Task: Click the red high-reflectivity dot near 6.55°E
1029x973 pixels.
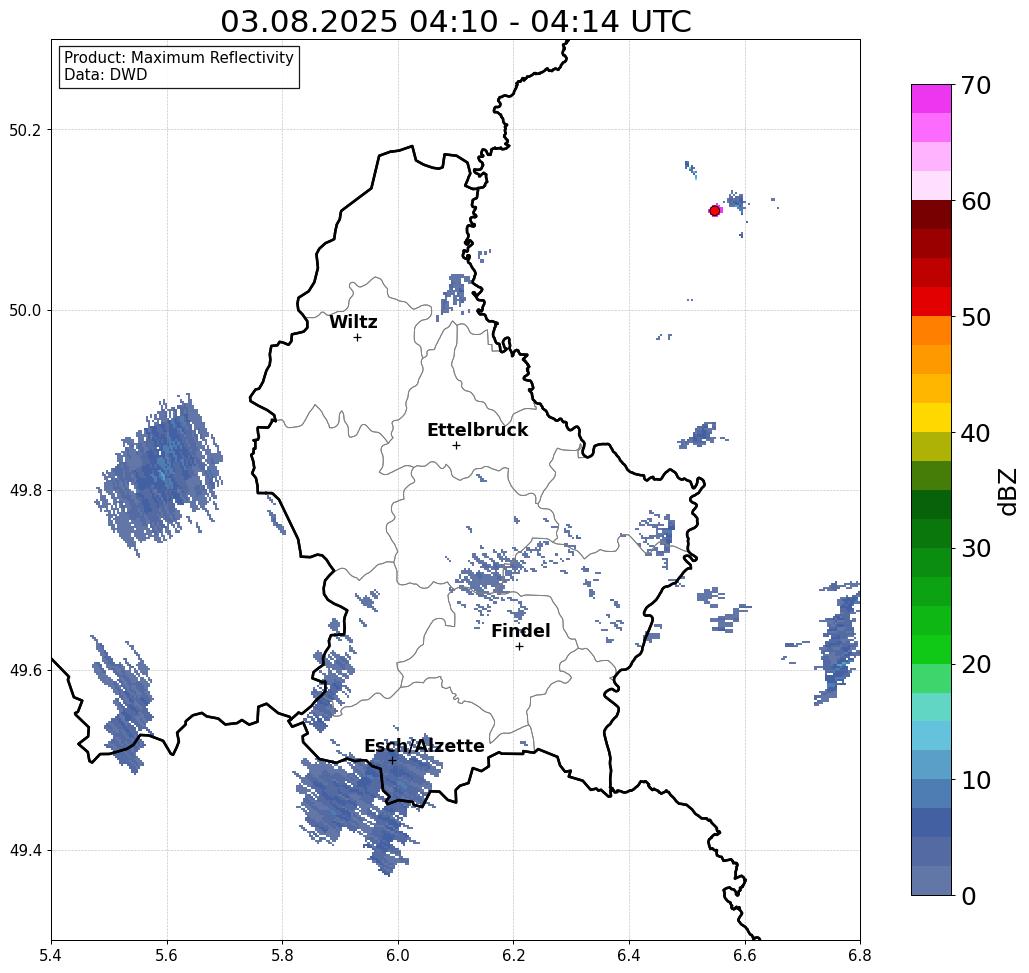Action: click(715, 211)
